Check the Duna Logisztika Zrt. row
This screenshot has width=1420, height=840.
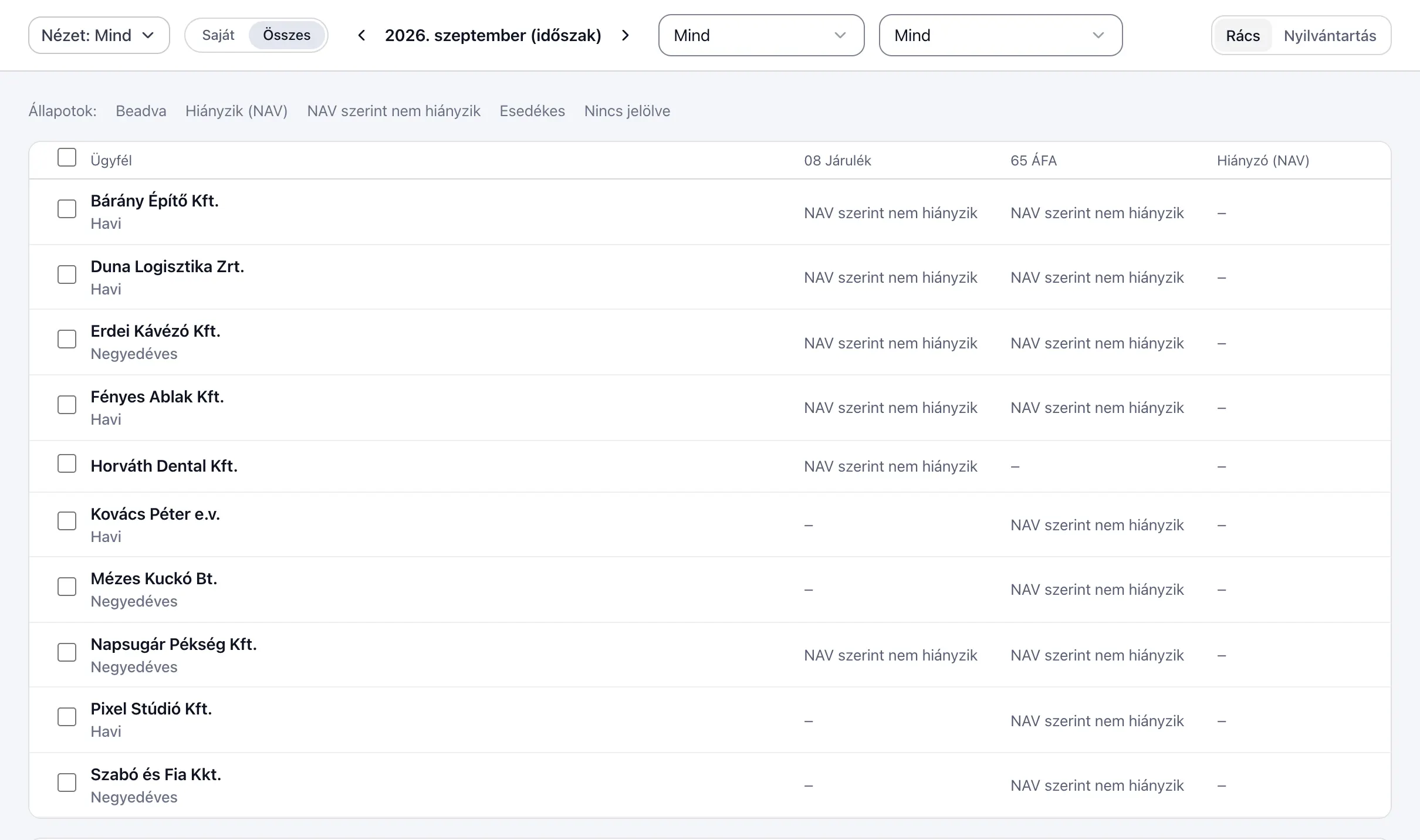(x=67, y=275)
